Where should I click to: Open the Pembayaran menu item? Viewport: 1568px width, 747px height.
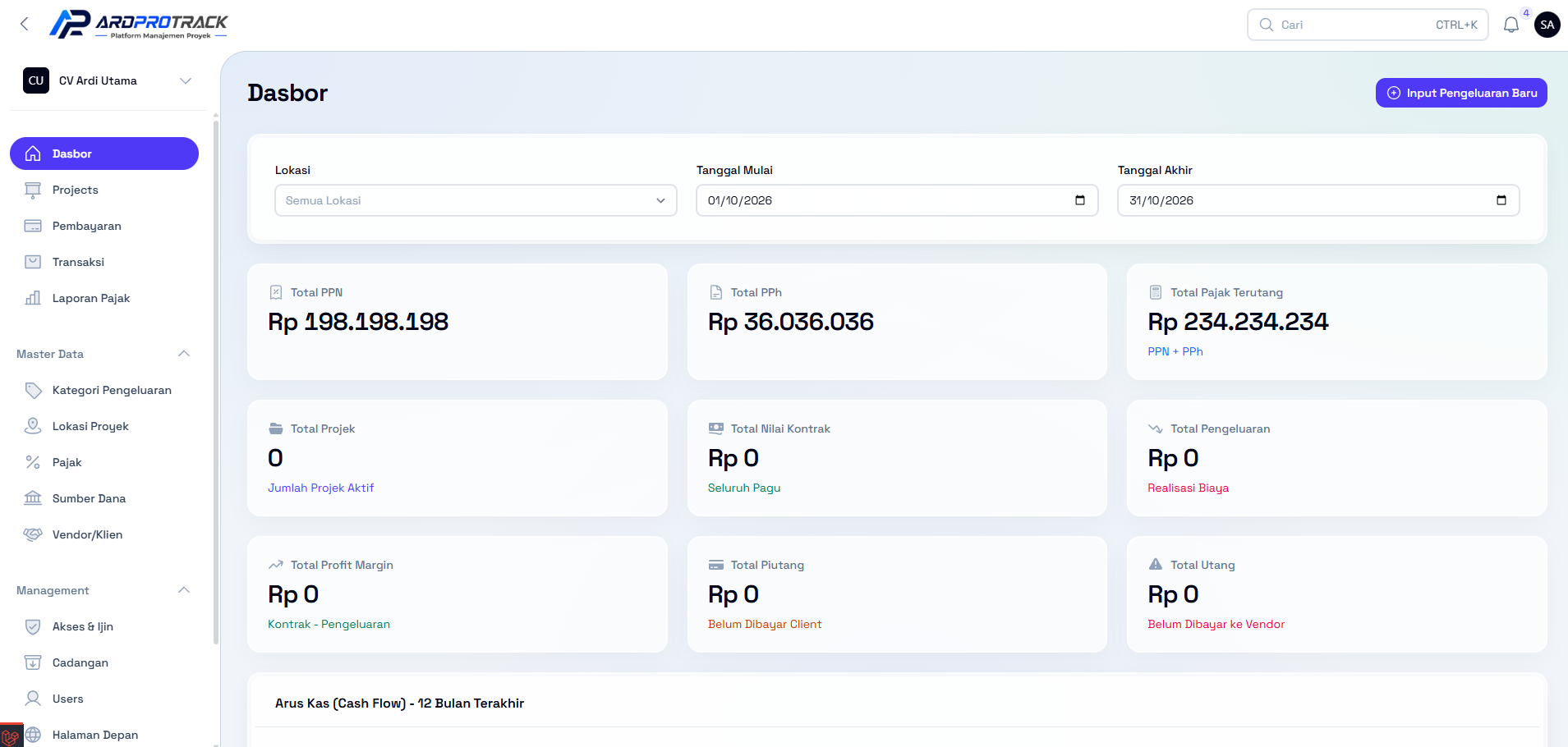pyautogui.click(x=104, y=226)
